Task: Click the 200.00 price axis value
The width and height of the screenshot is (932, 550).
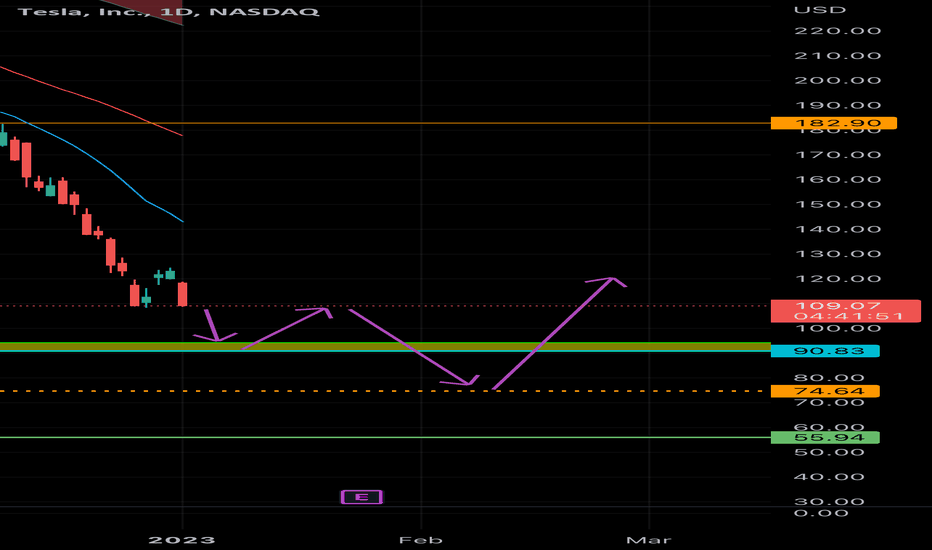Action: click(x=837, y=80)
